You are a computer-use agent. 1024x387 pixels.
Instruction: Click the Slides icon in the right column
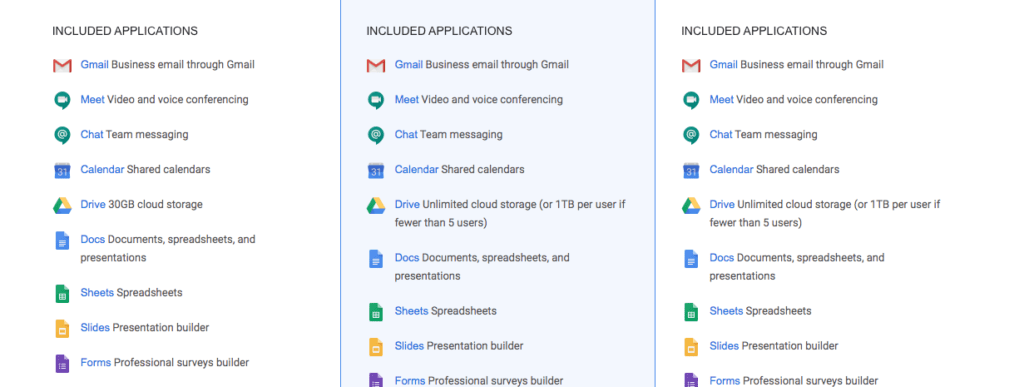691,347
